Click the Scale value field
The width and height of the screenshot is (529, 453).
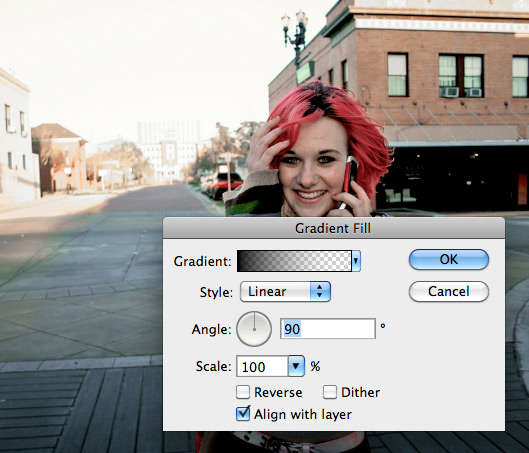[x=262, y=366]
